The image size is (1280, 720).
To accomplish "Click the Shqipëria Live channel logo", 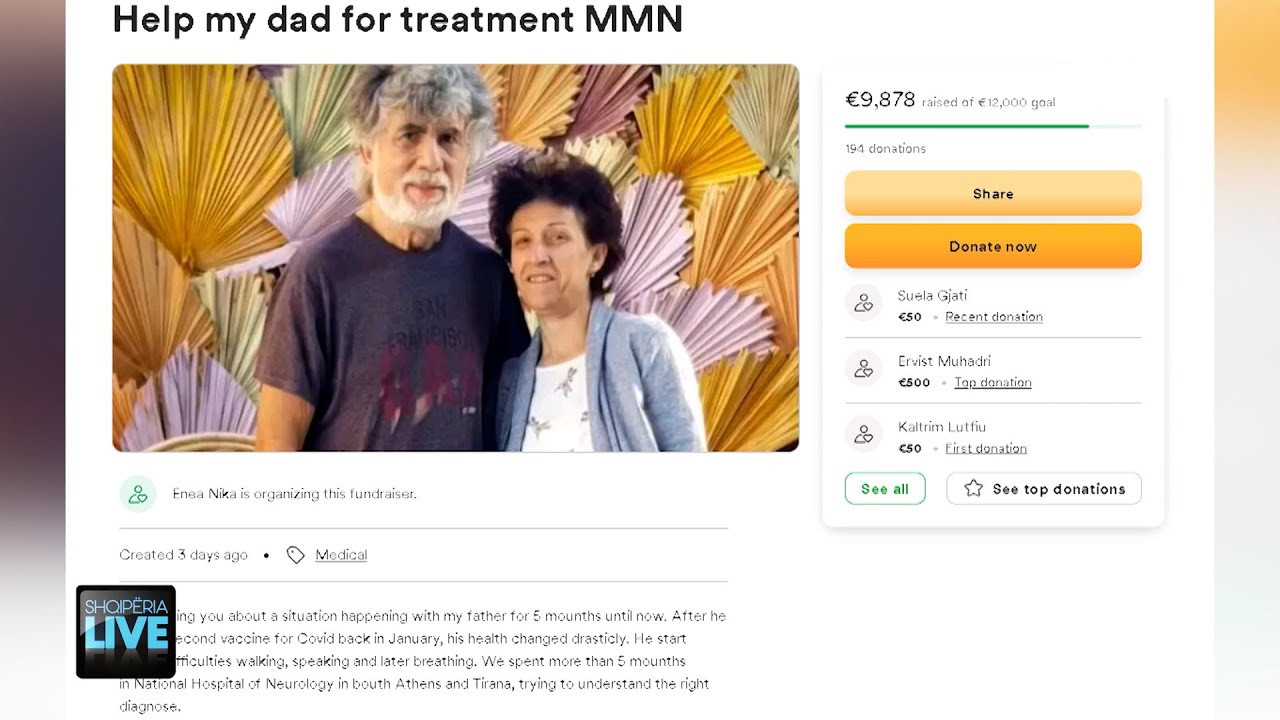I will click(126, 631).
